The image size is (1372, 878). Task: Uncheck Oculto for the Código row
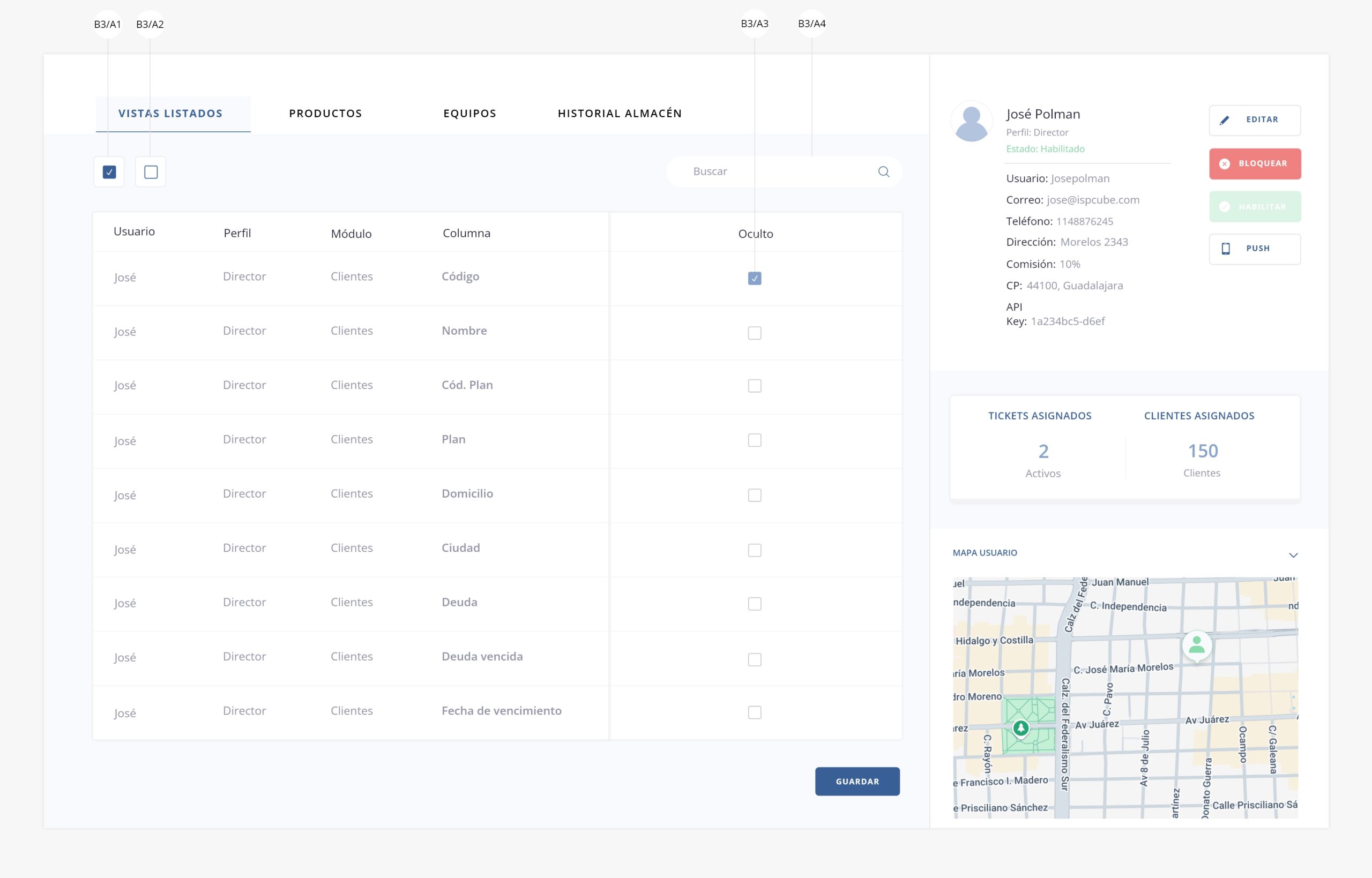pos(754,278)
